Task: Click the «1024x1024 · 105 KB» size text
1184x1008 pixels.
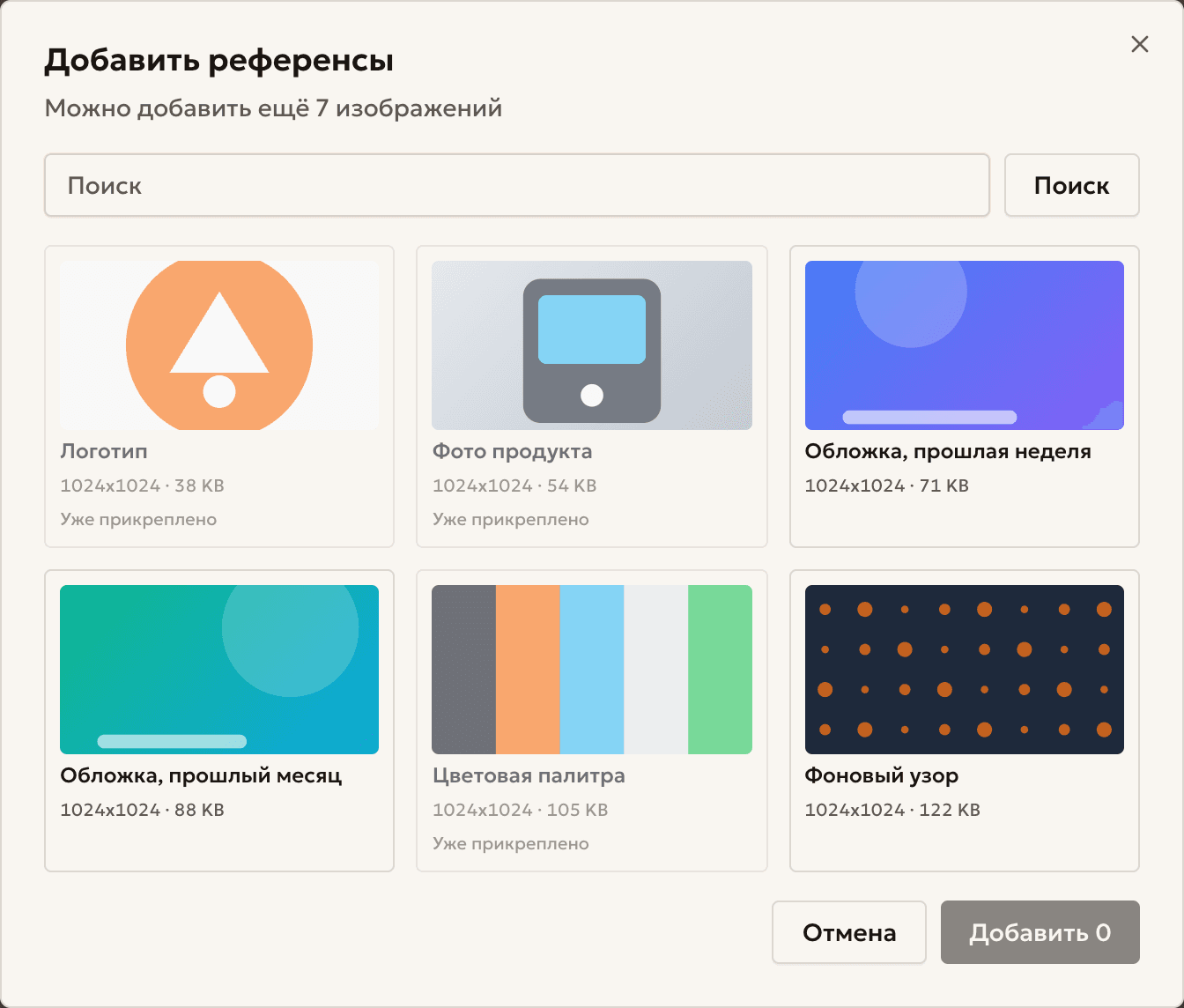Action: click(x=520, y=810)
